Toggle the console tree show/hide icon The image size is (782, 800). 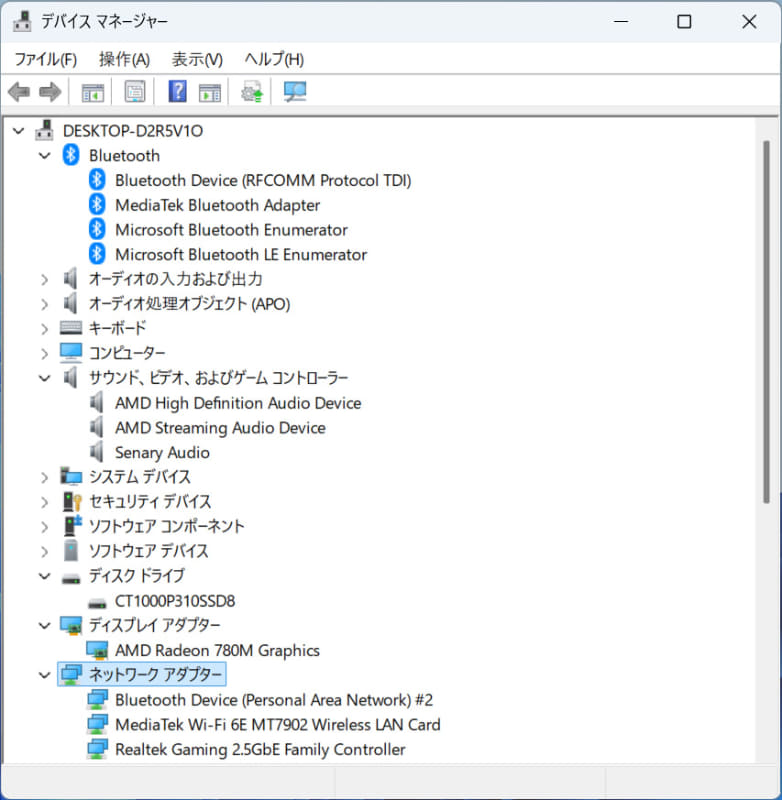click(x=92, y=92)
